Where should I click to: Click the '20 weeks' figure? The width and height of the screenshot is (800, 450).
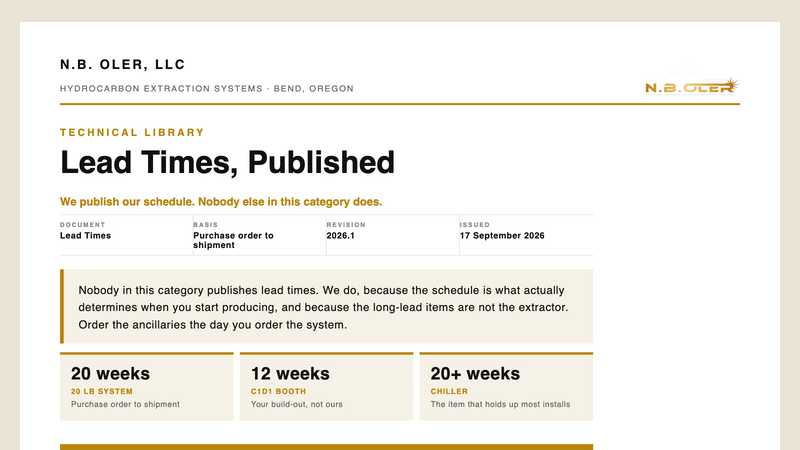[110, 373]
